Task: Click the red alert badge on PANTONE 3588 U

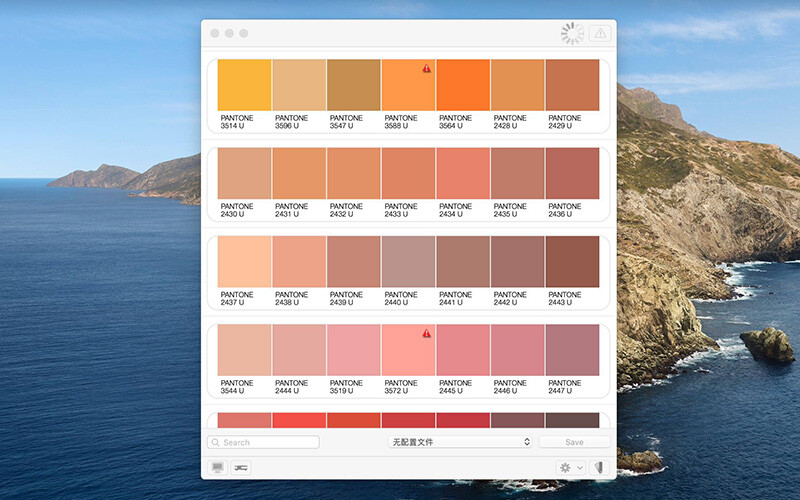Action: click(x=427, y=68)
